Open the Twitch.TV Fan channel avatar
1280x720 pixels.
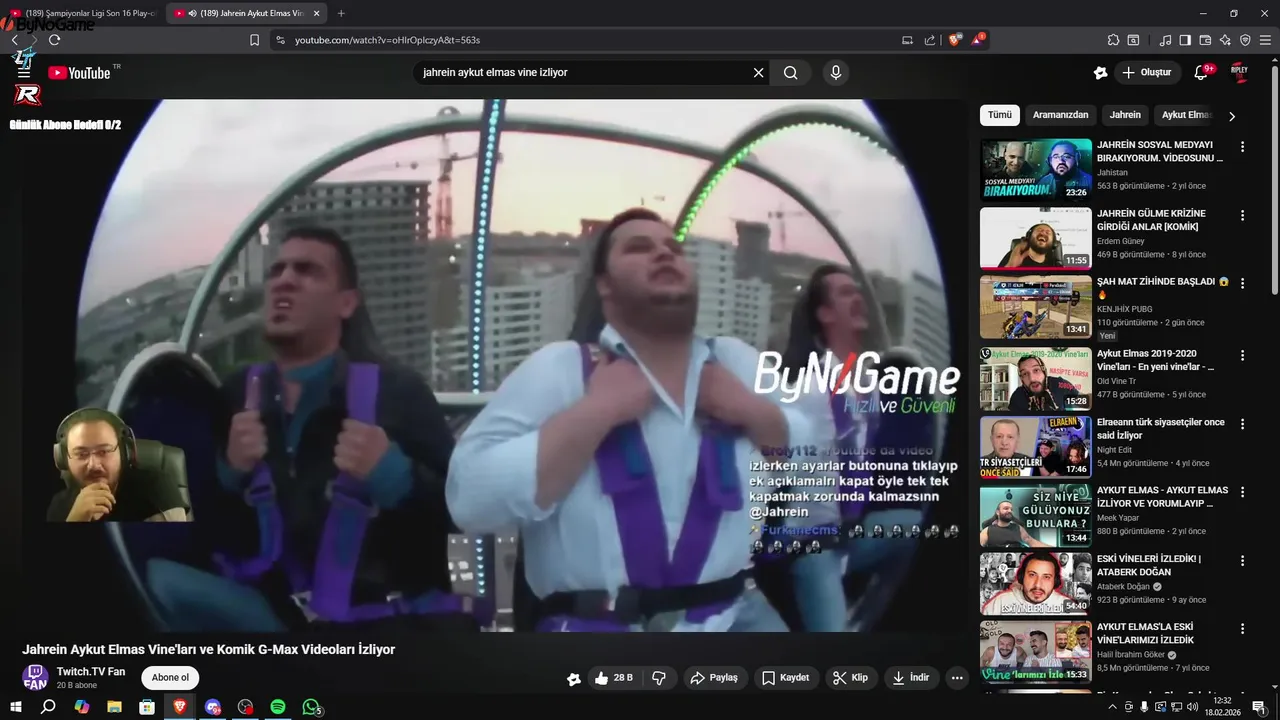pyautogui.click(x=35, y=677)
